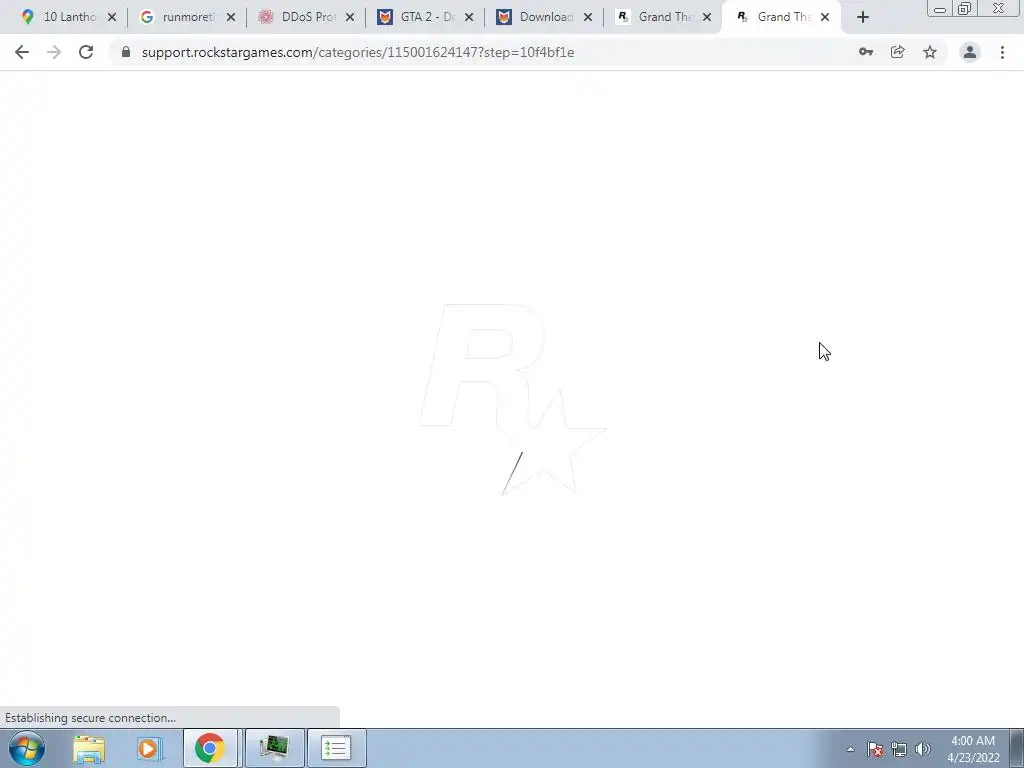The height and width of the screenshot is (768, 1024).
Task: Open Action Center flag icon
Action: pyautogui.click(x=874, y=749)
